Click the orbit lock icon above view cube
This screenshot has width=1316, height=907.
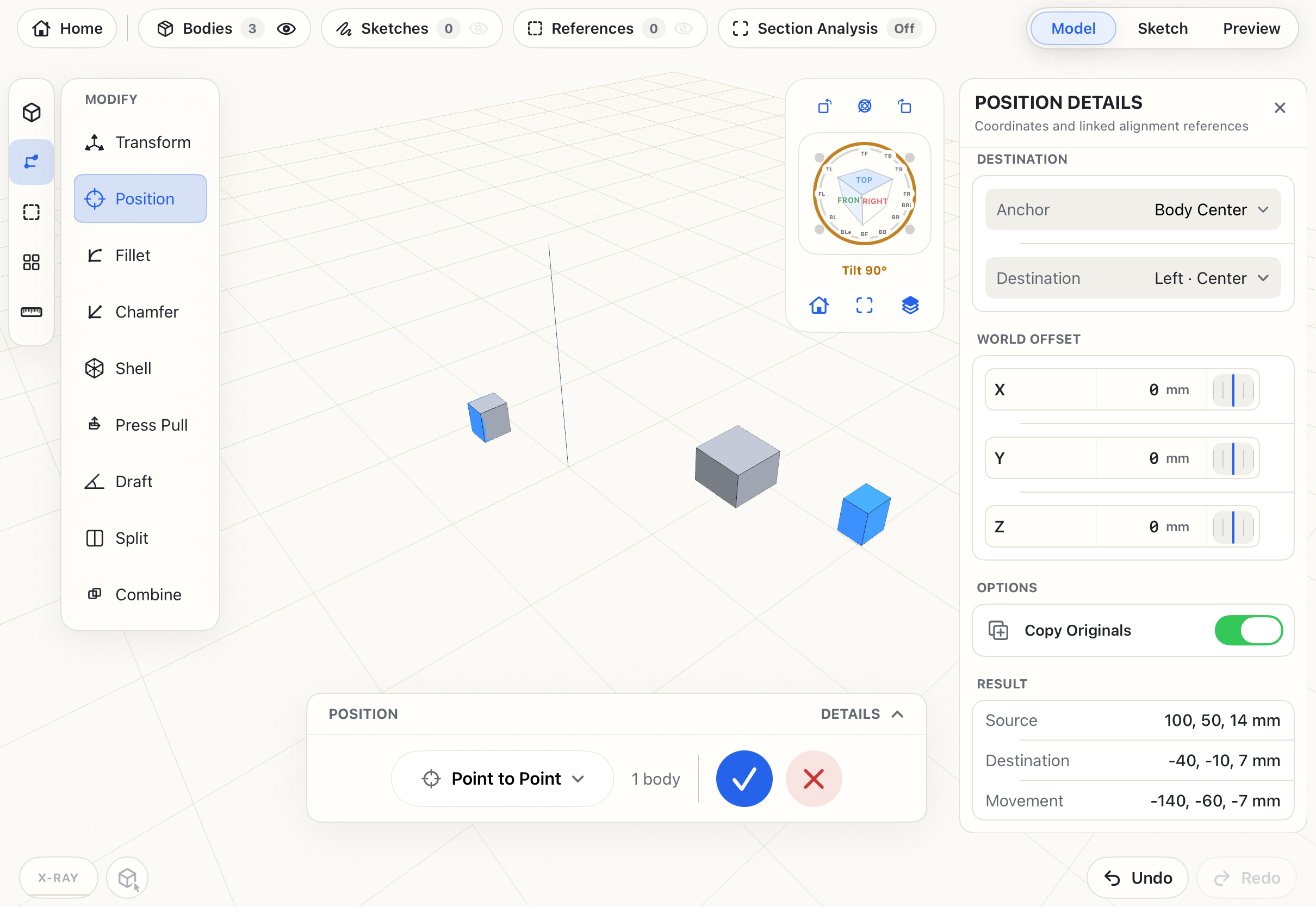(x=864, y=106)
